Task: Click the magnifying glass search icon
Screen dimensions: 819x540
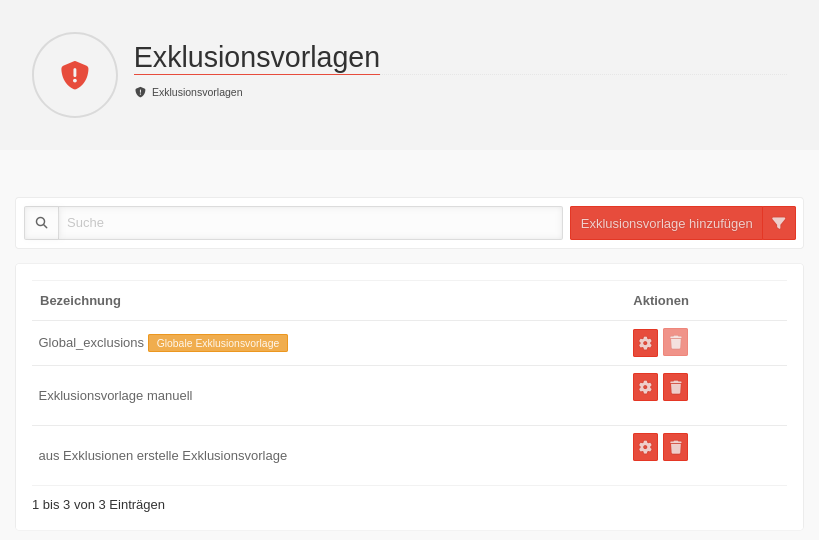Action: [x=42, y=223]
